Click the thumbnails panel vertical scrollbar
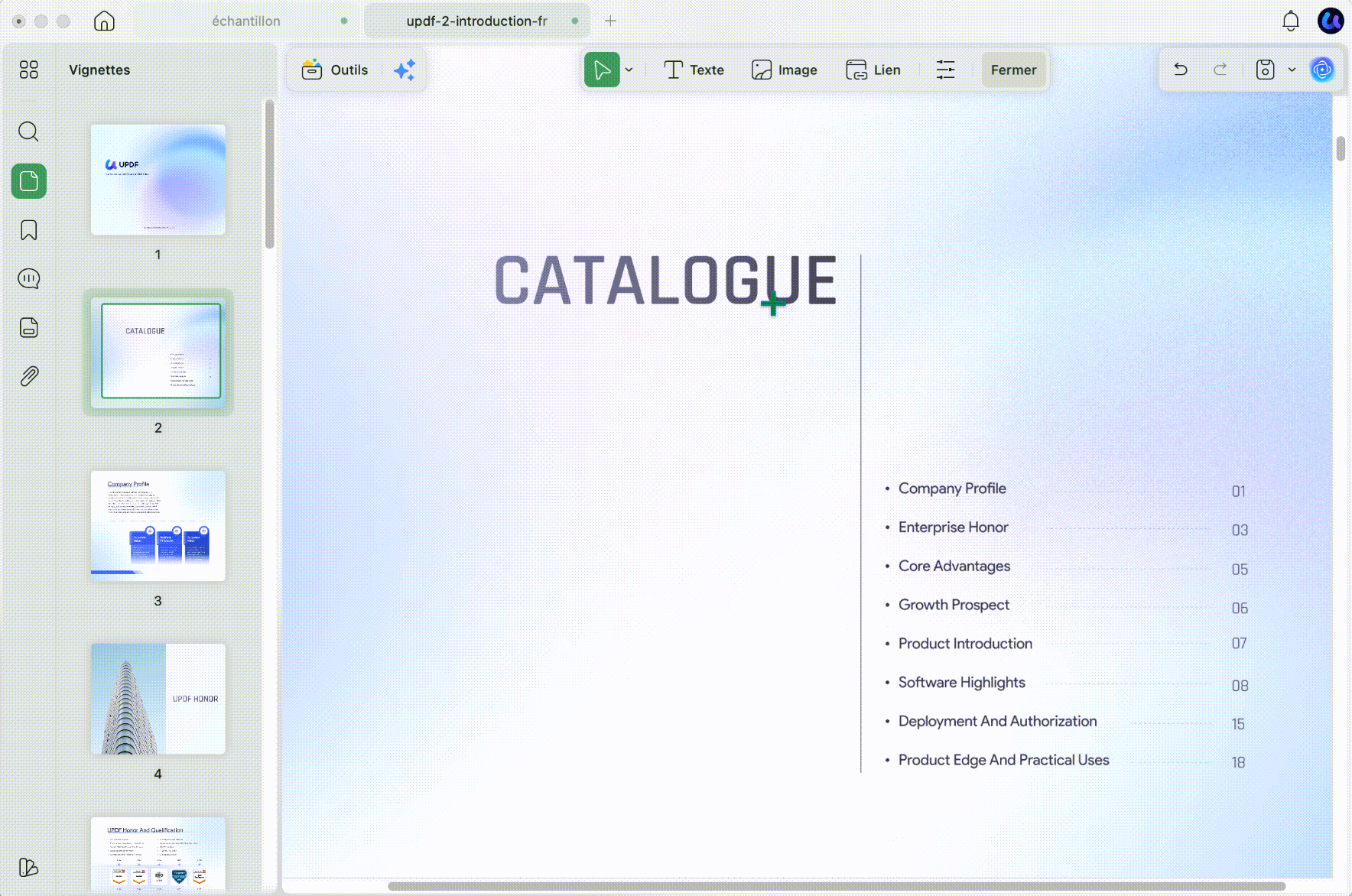Screen dimensions: 1352x896 click(269, 174)
